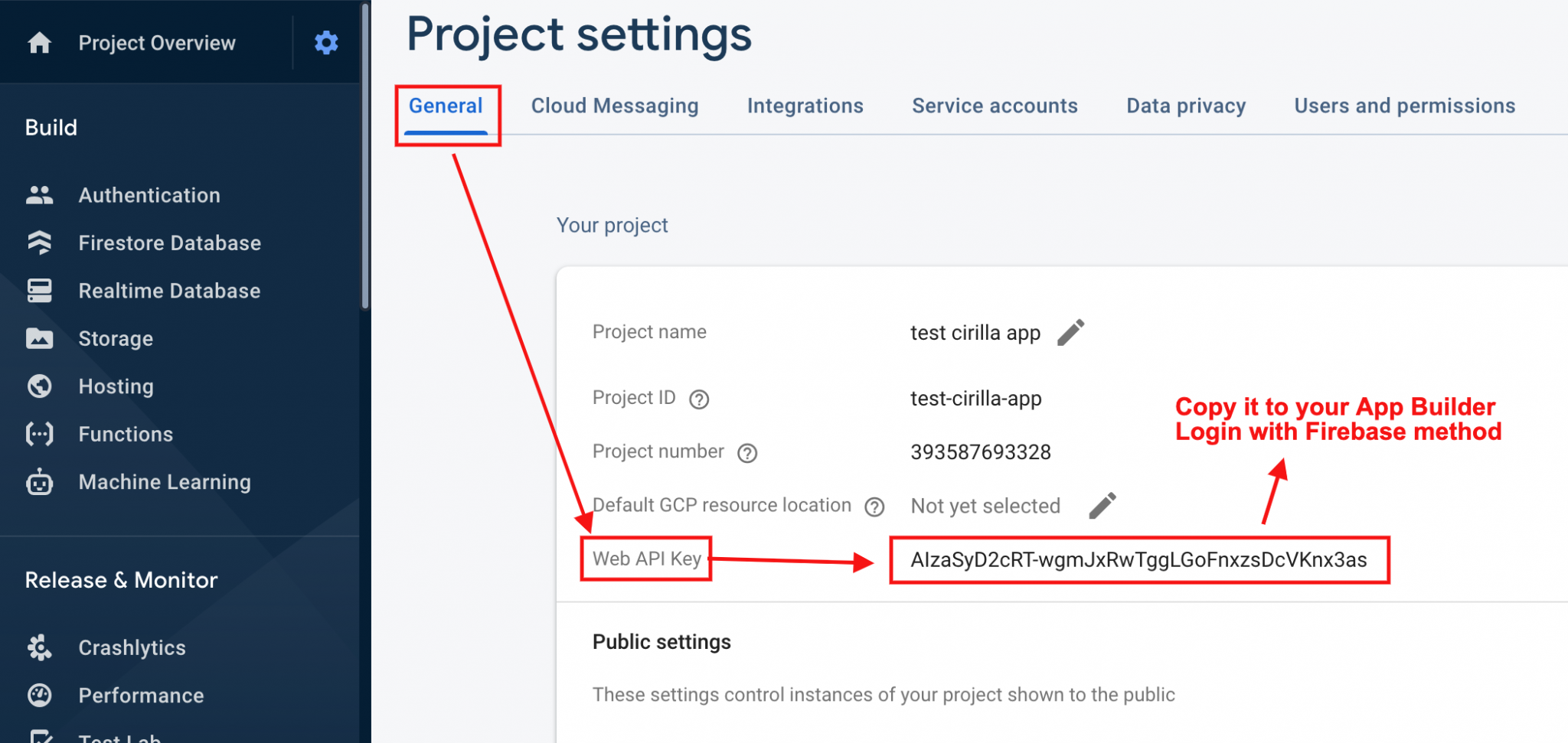
Task: Open Machine Learning
Action: pos(164,482)
